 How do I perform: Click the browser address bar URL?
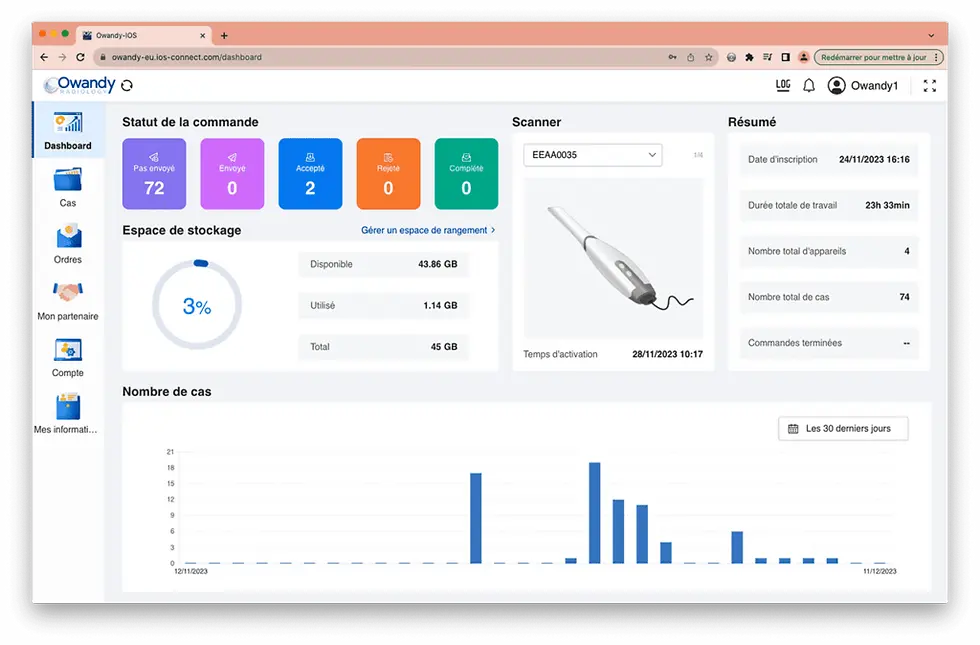[x=187, y=57]
